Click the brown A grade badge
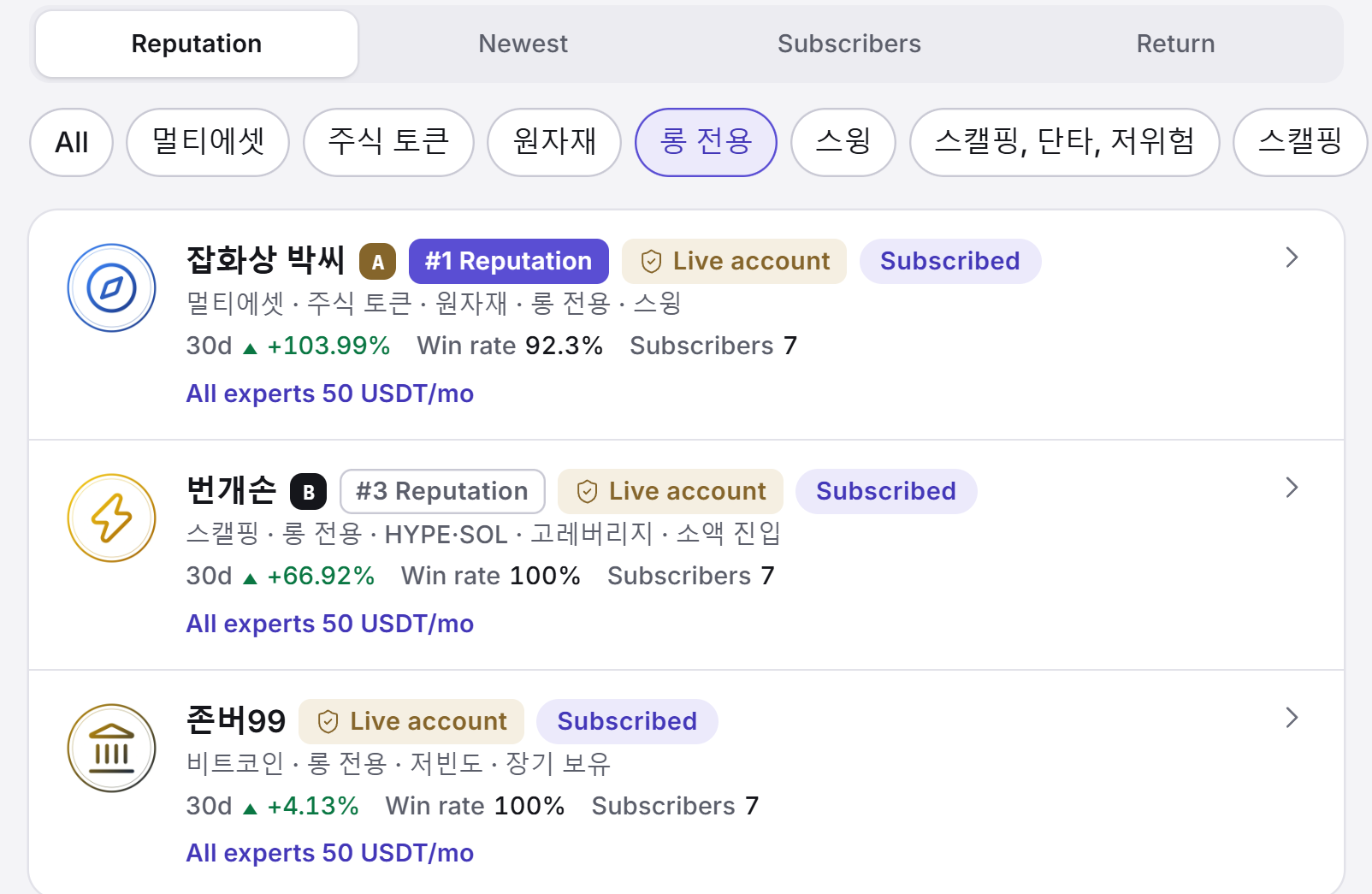 [378, 262]
